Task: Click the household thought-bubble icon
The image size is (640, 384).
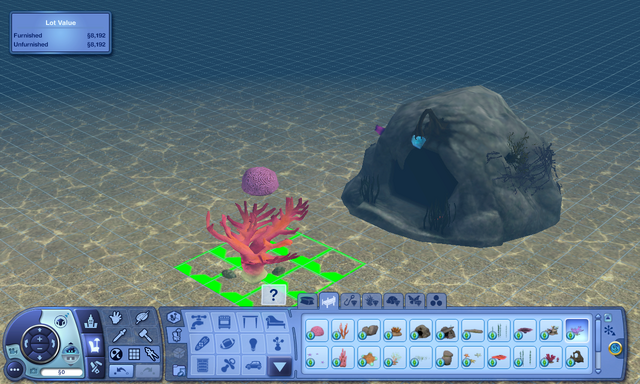Action: (60, 322)
